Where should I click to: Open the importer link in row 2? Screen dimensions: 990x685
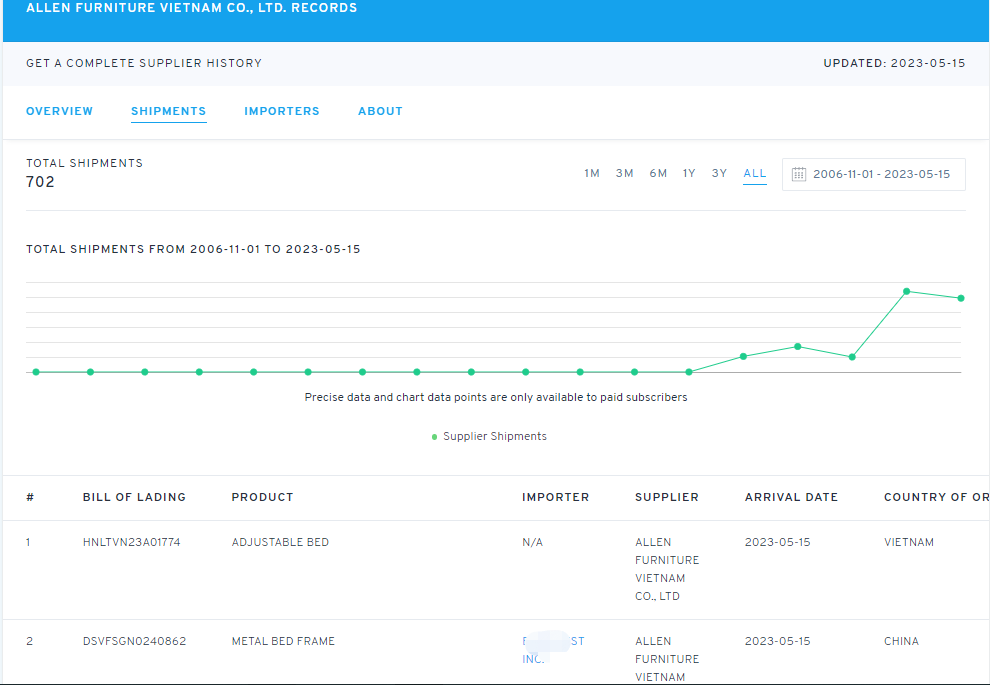(x=553, y=650)
